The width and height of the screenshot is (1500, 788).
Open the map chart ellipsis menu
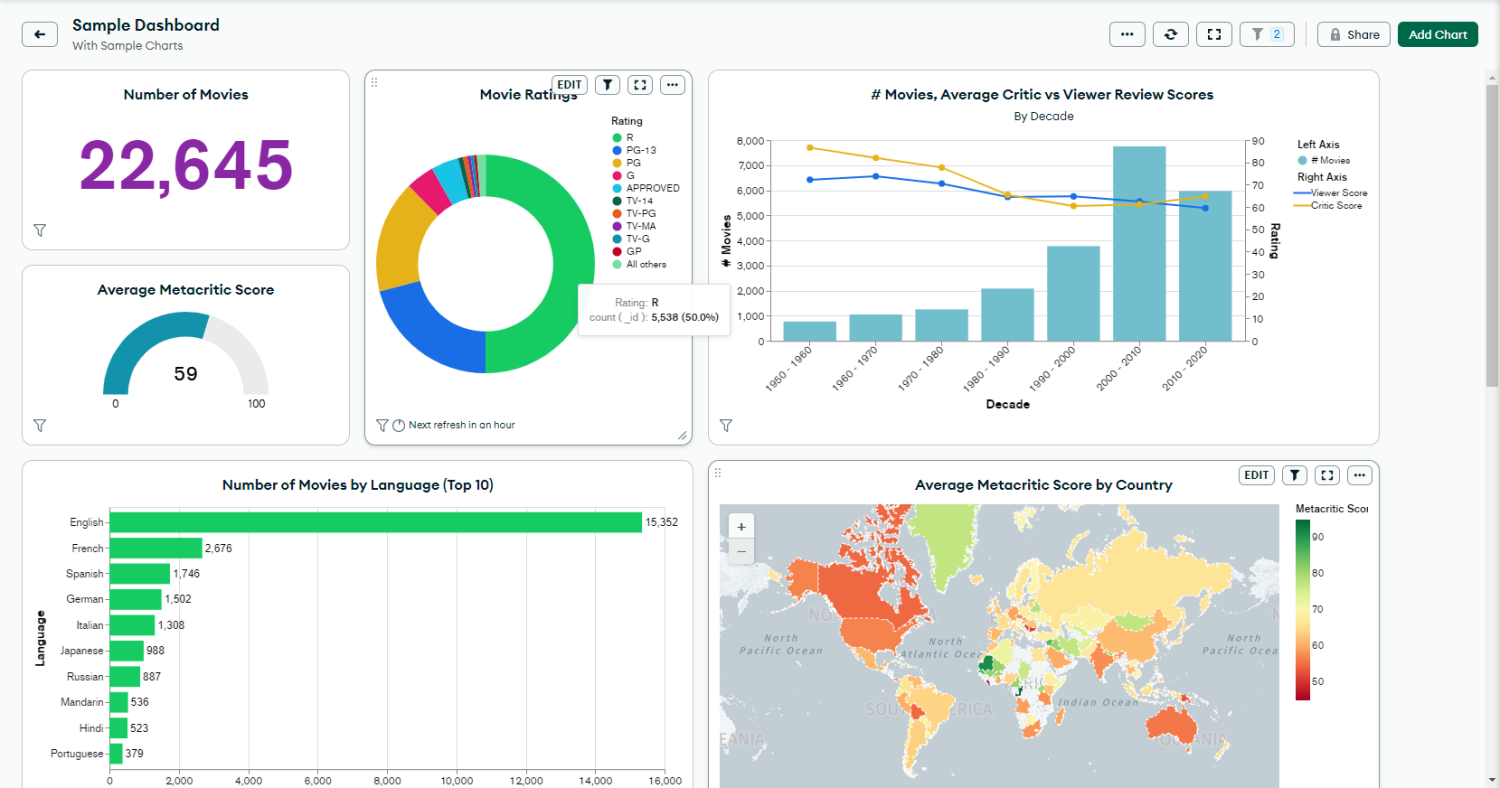1359,475
